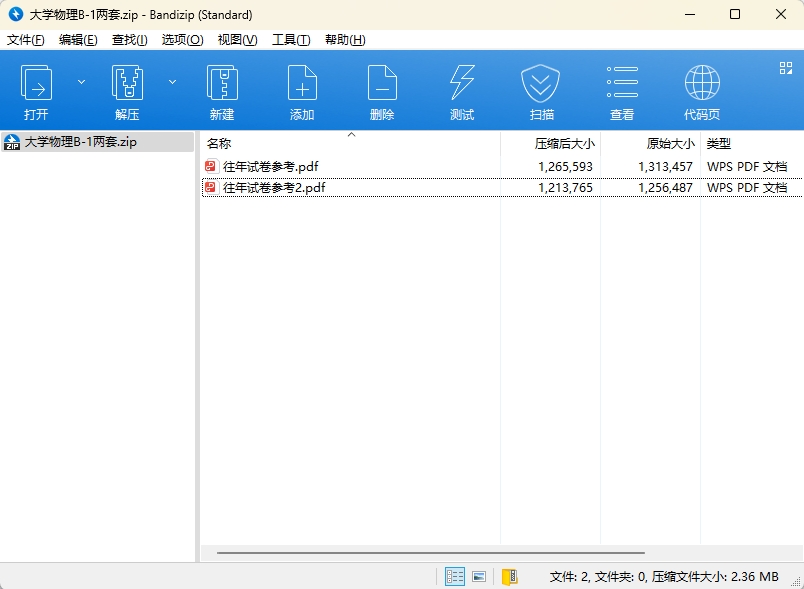
Task: Open the 选项(O) menu
Action: point(183,40)
